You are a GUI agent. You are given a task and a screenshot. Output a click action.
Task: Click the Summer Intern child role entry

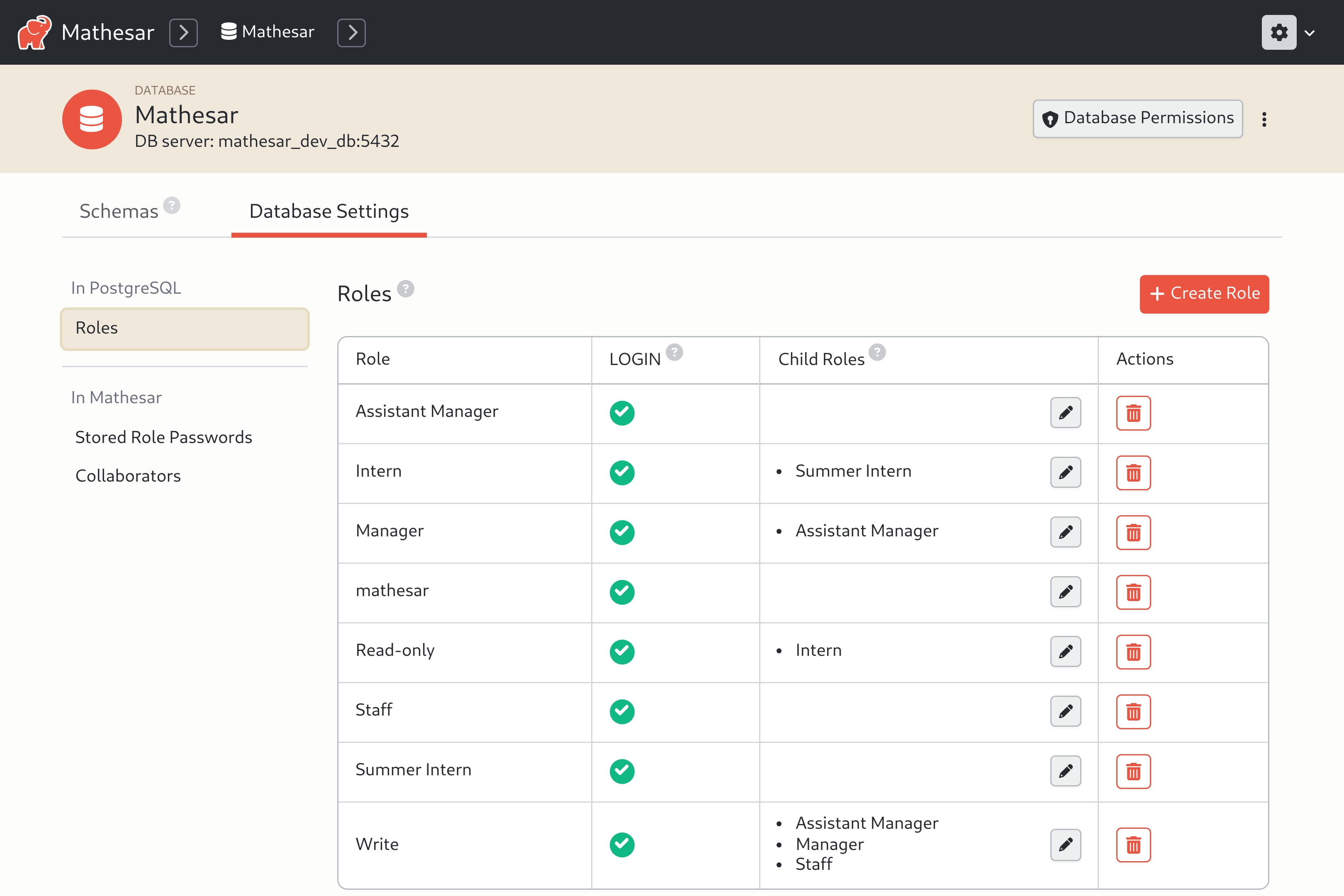tap(852, 471)
